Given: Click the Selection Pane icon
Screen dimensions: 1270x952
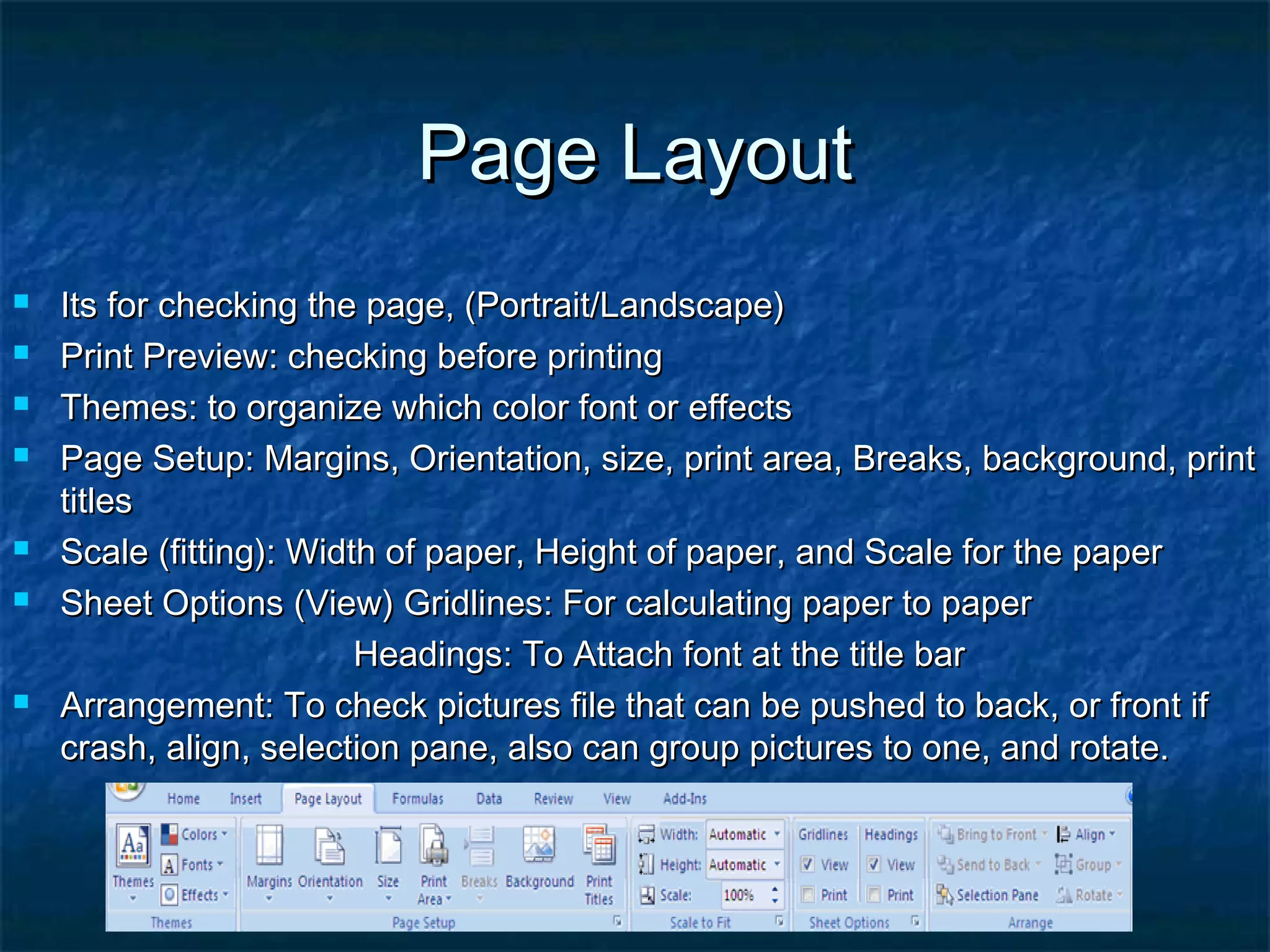Looking at the screenshot, I should click(x=945, y=895).
